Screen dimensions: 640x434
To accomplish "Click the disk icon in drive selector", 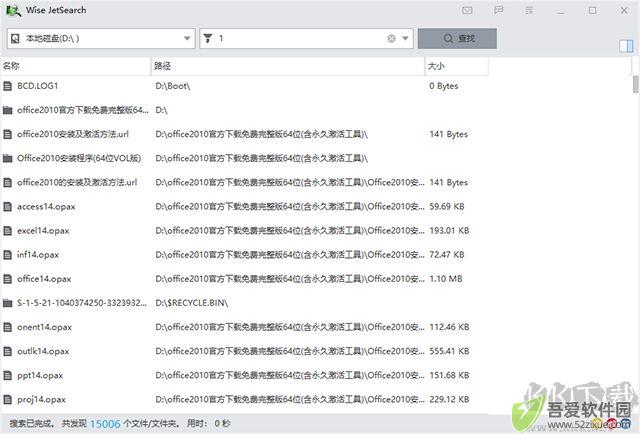I will [15, 38].
